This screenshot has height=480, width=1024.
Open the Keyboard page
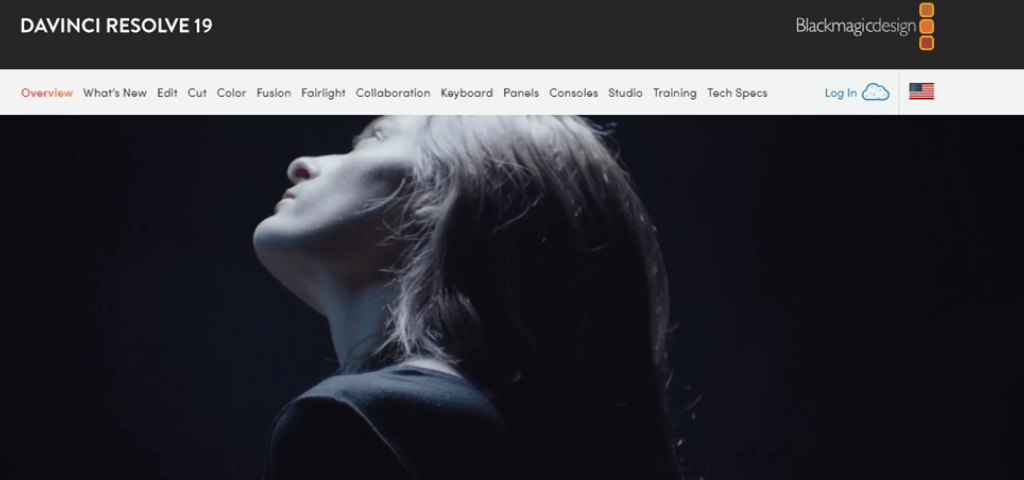point(467,93)
